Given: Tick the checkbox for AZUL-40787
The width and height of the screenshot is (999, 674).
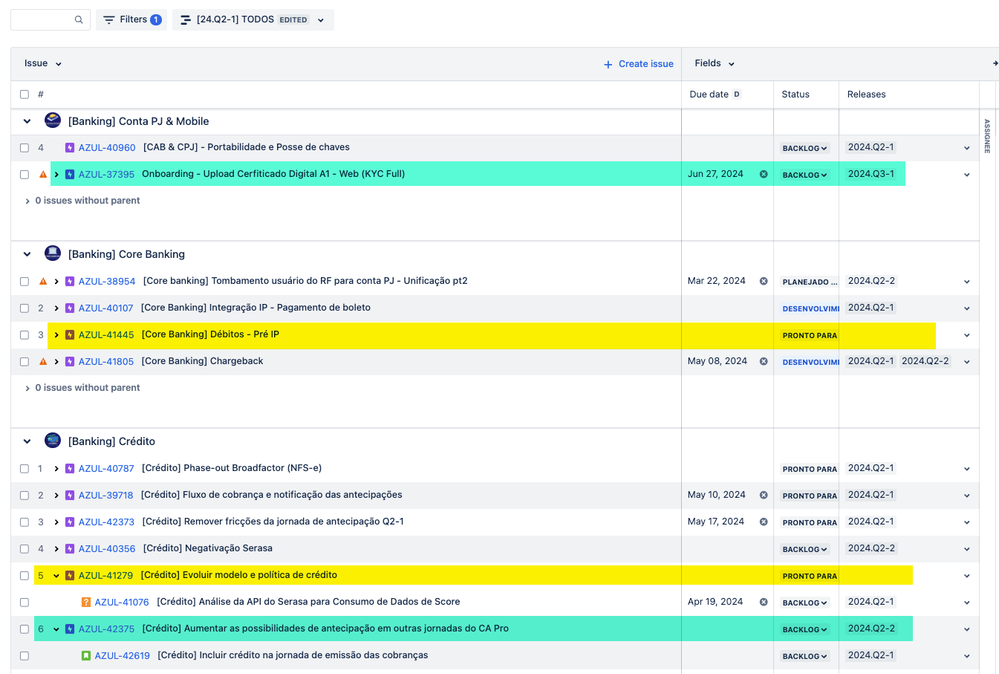Looking at the screenshot, I should 24,469.
